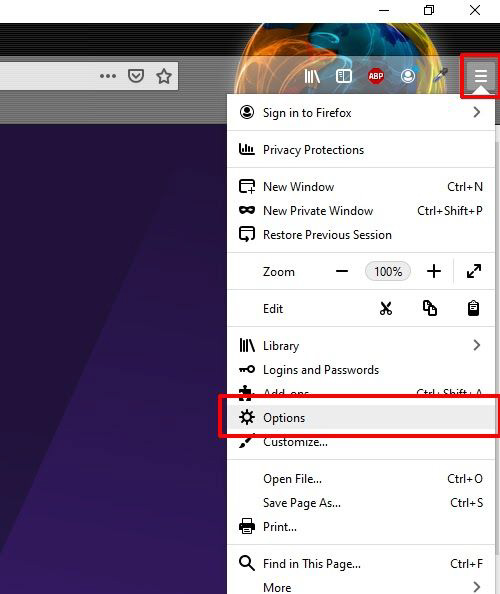Click the Copy icon in Edit row
Screen dimensions: 500x594
(430, 308)
